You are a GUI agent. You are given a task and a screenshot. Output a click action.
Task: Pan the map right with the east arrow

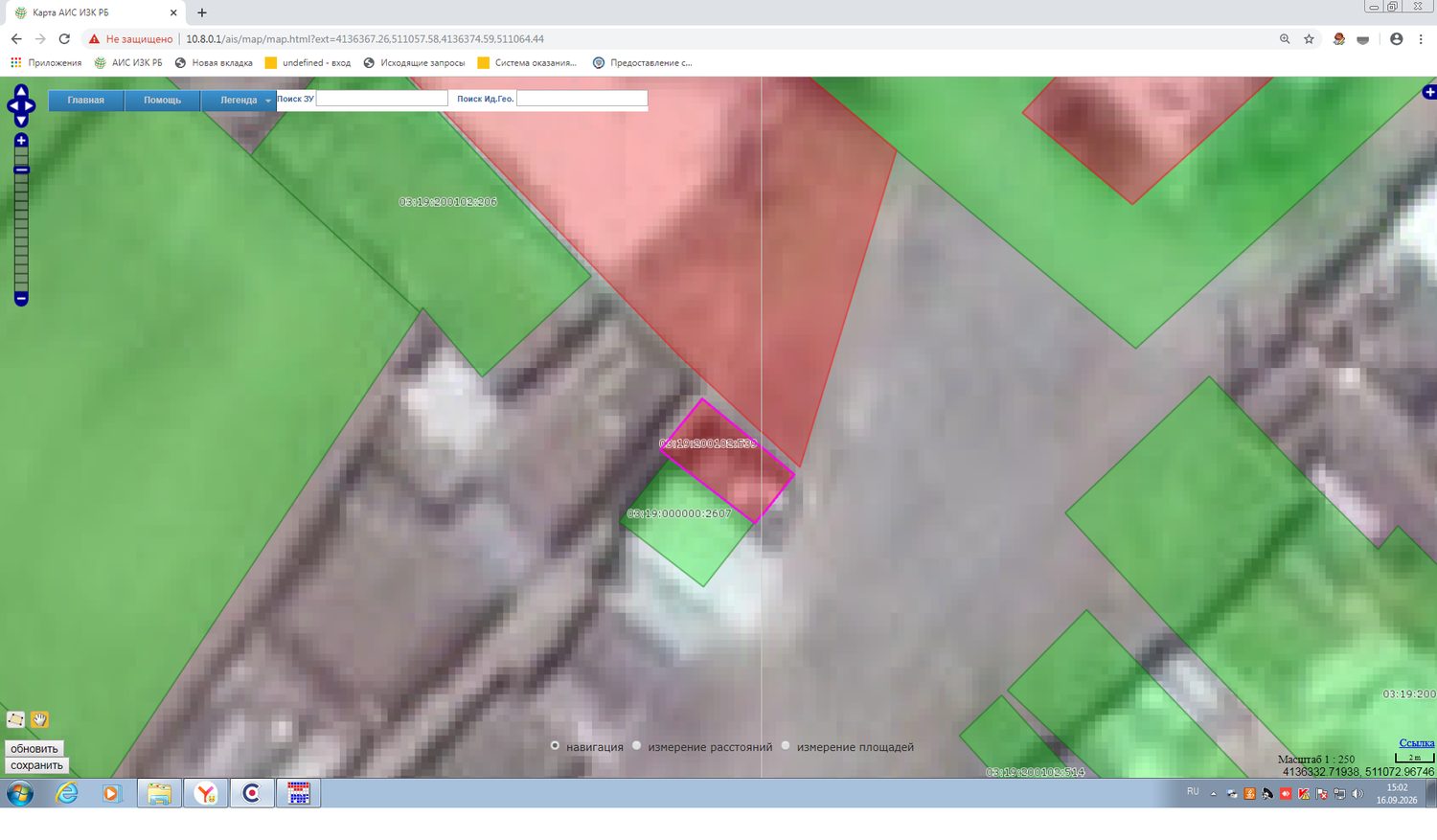click(x=31, y=105)
